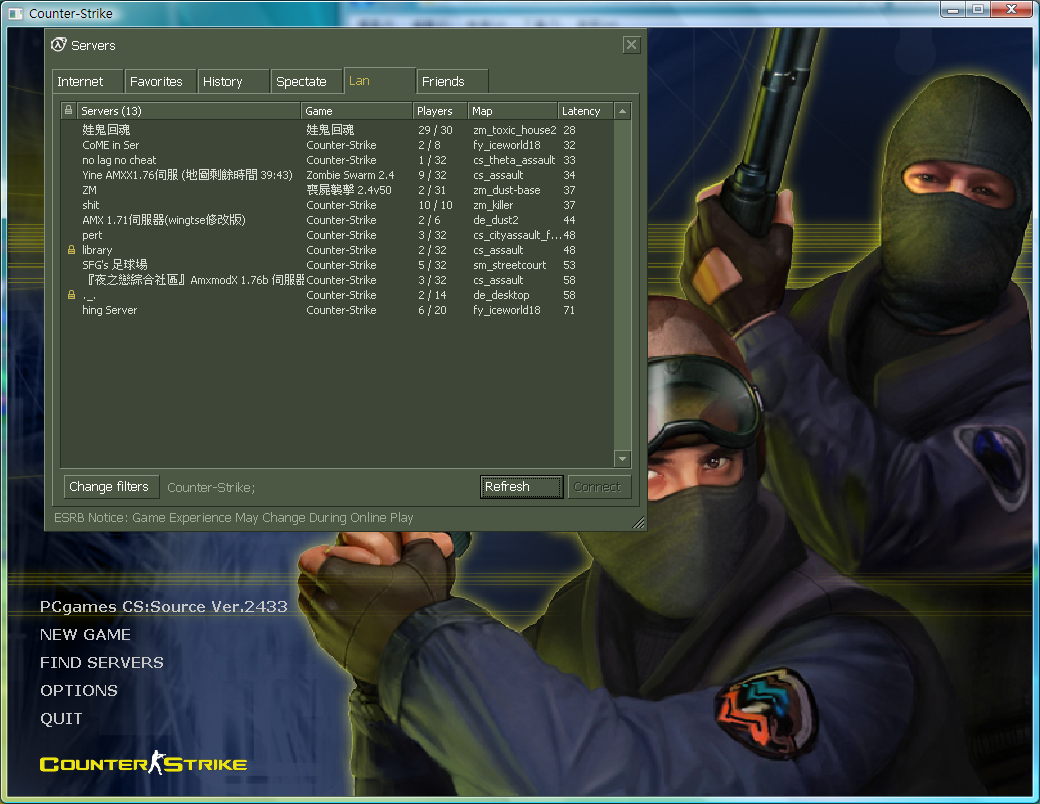This screenshot has width=1040, height=804.
Task: Sort servers by Latency column
Action: coord(584,110)
